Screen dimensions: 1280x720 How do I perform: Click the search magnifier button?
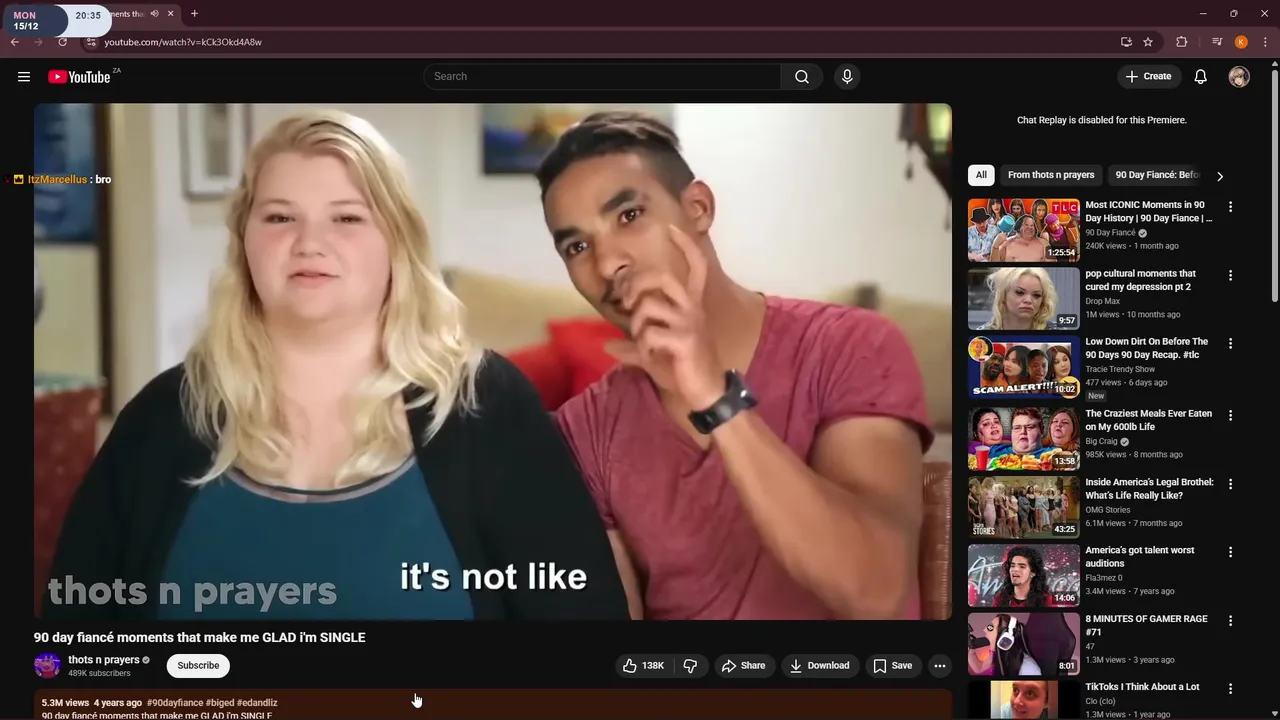802,77
